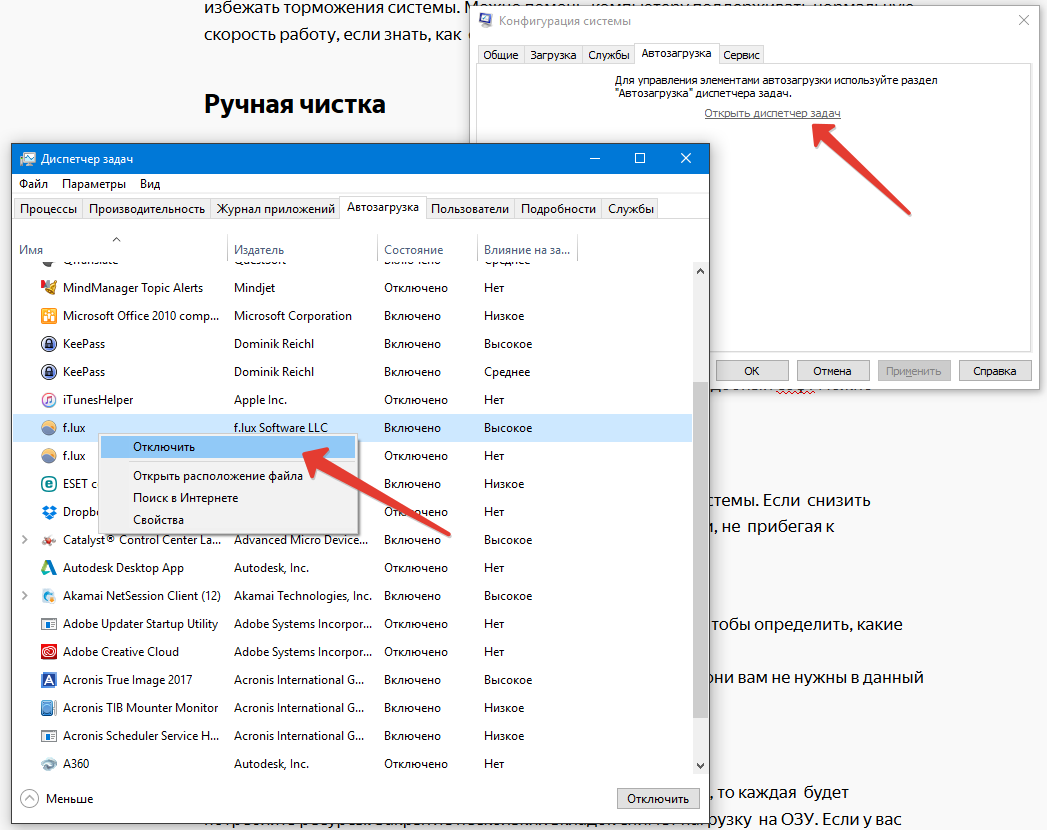Click the Catalyst Control Center icon
The width and height of the screenshot is (1047, 830).
(x=49, y=540)
